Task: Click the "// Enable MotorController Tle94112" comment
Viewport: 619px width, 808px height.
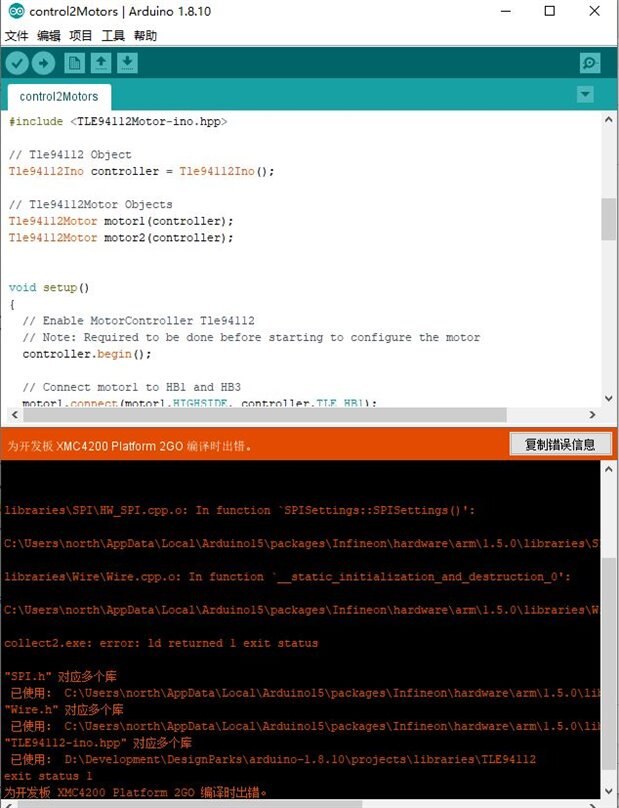Action: coord(139,321)
